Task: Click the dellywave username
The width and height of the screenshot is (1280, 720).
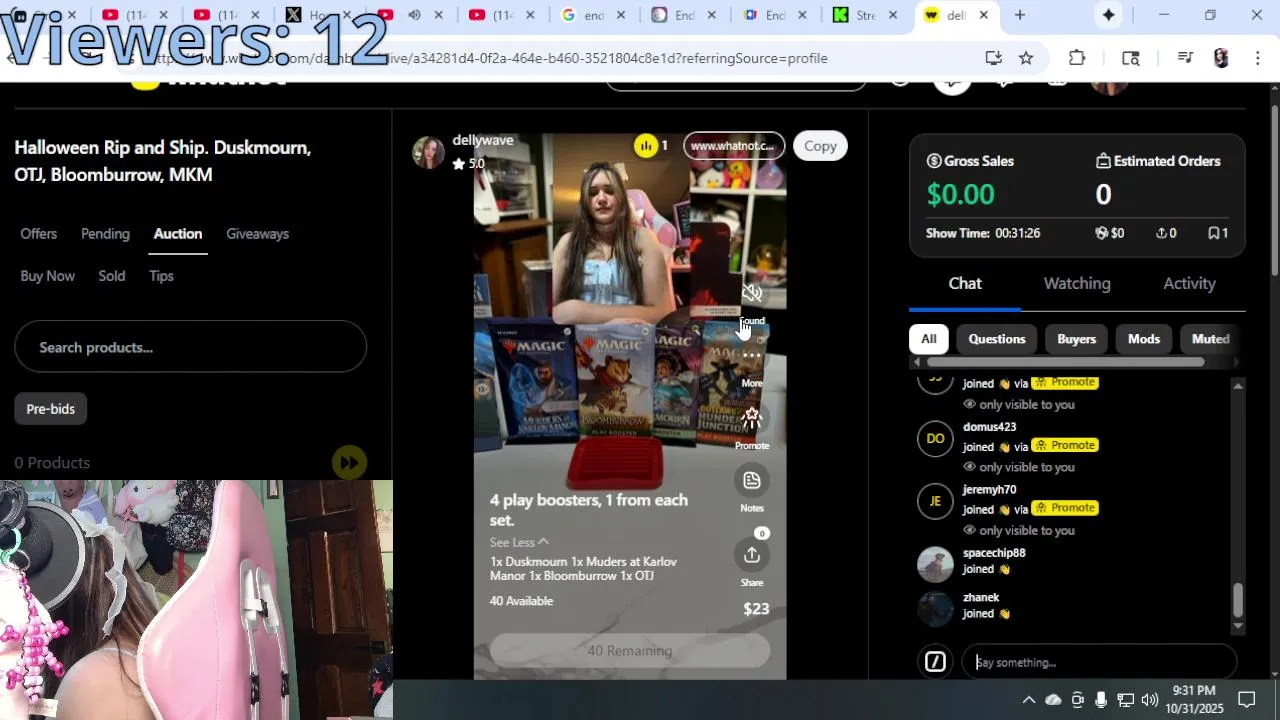Action: click(483, 140)
